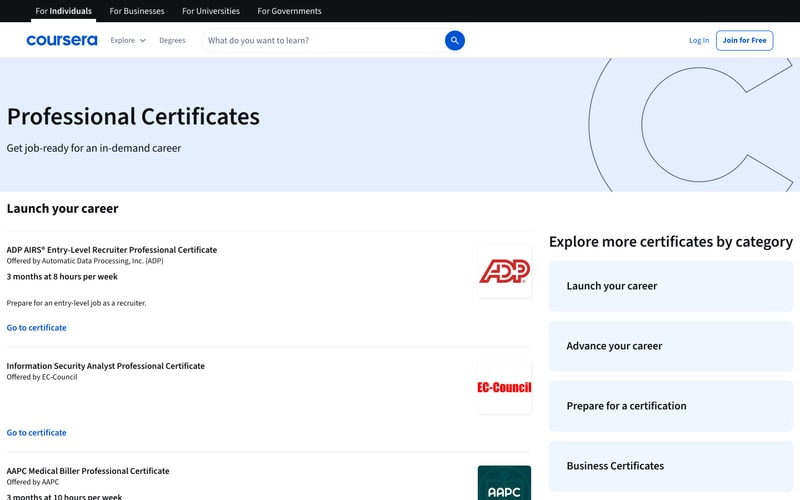Click 'Offered by Automatic Data Processing, Inc. (ADP)' text
This screenshot has height=500, width=800.
85,261
